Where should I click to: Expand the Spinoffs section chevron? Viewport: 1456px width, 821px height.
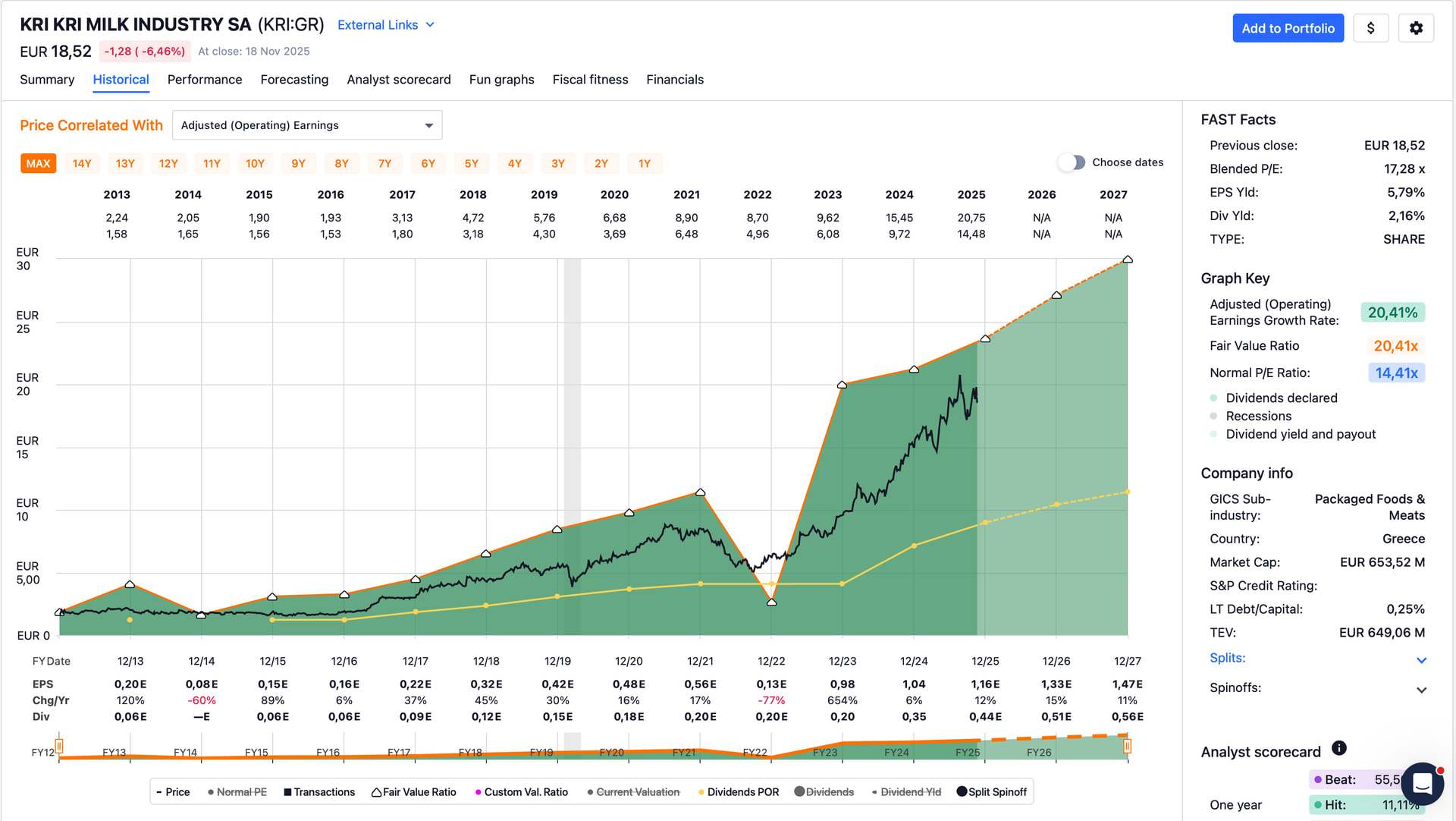click(x=1421, y=690)
